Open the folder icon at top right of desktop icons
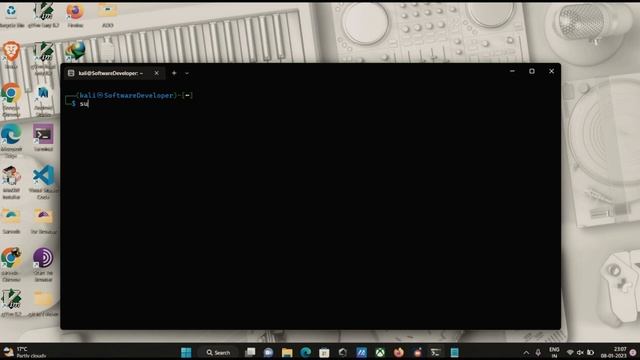The width and height of the screenshot is (640, 360). click(x=107, y=15)
